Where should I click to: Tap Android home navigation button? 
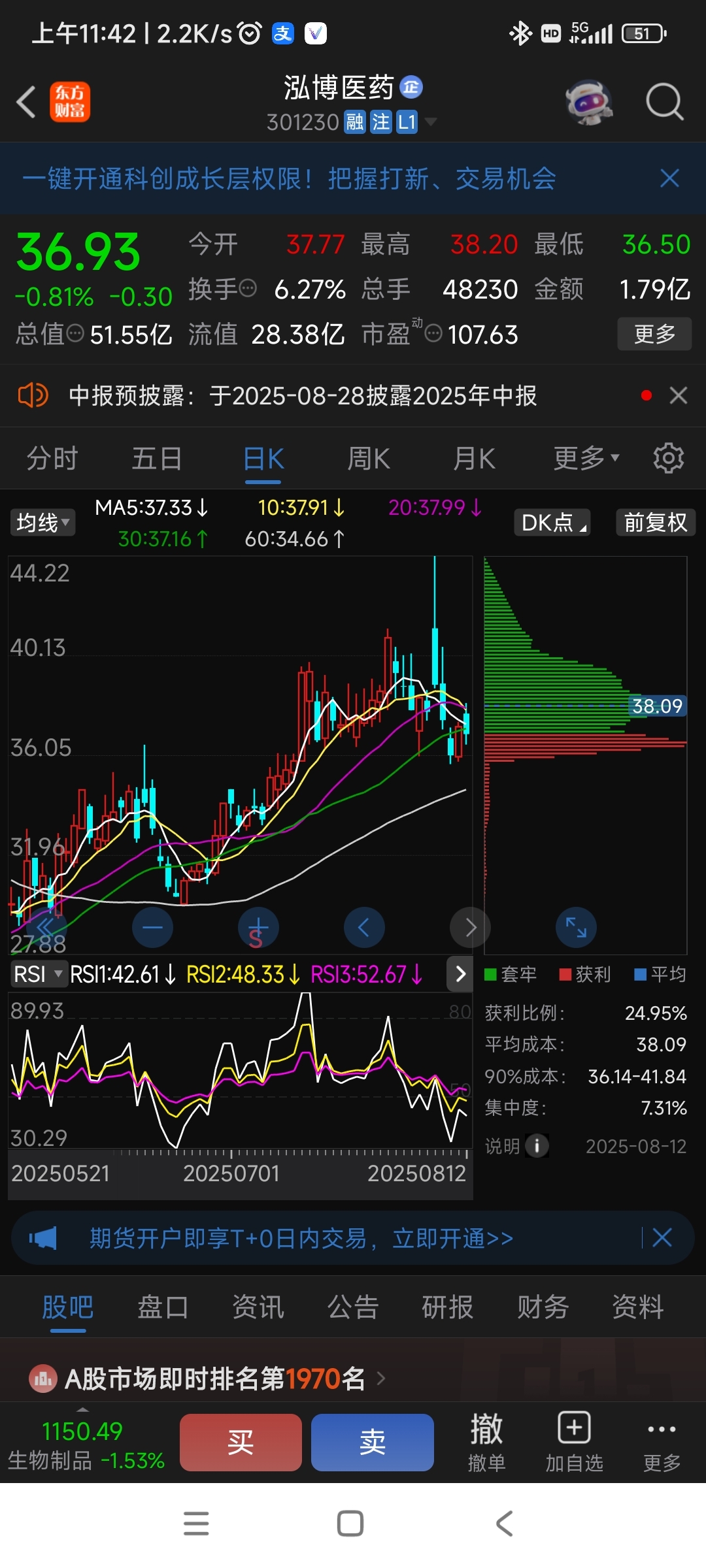point(350,1524)
